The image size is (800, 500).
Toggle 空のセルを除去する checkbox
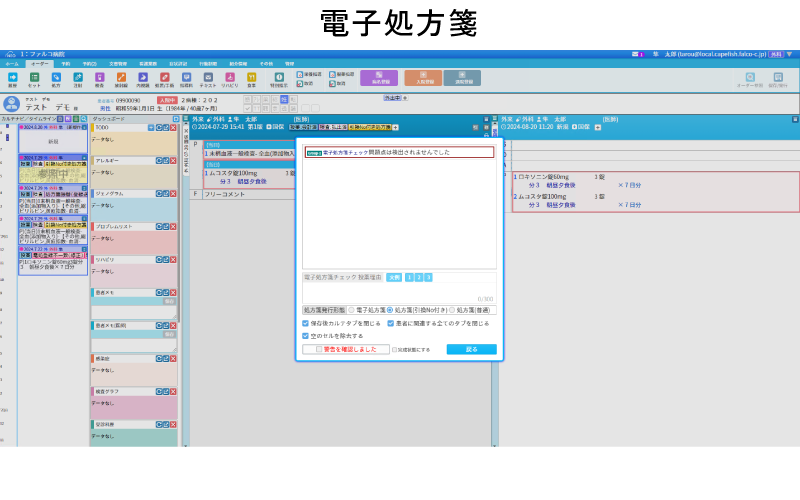(x=306, y=336)
